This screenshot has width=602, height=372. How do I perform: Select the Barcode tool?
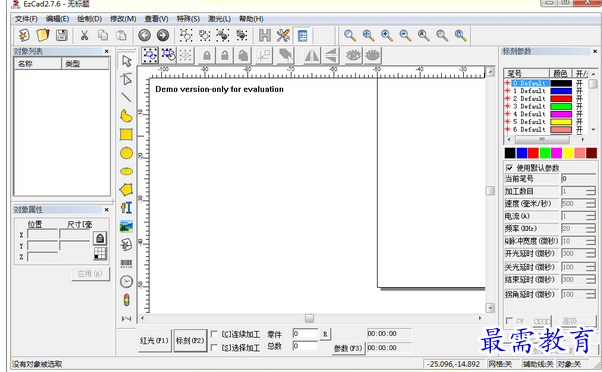126,263
